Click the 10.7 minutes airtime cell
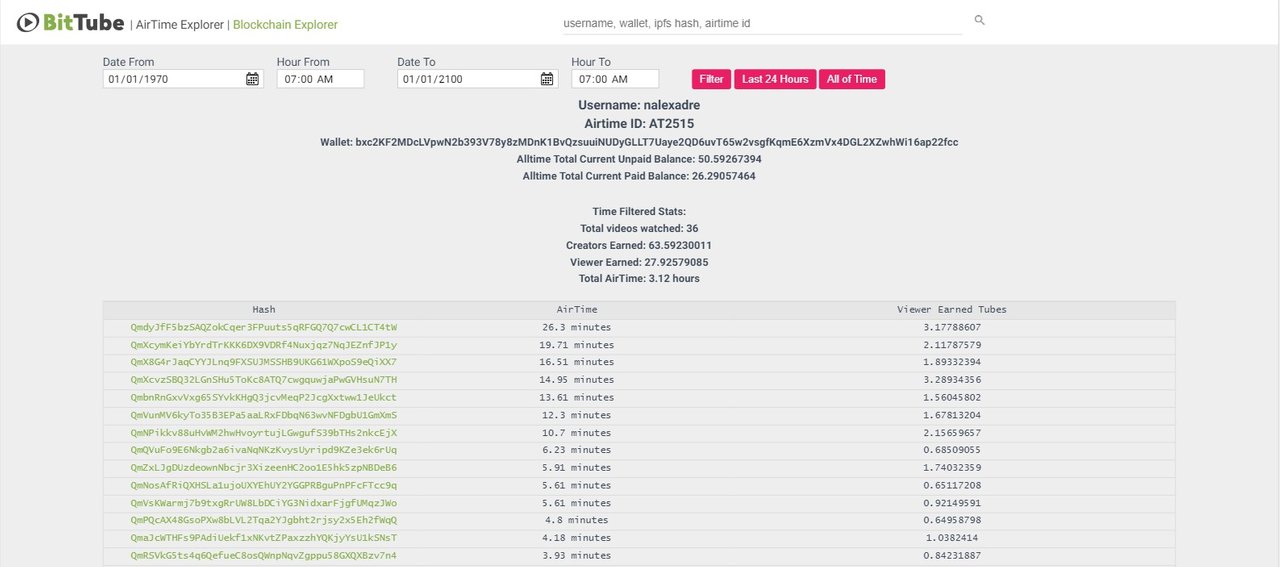This screenshot has height=567, width=1280. tap(577, 433)
